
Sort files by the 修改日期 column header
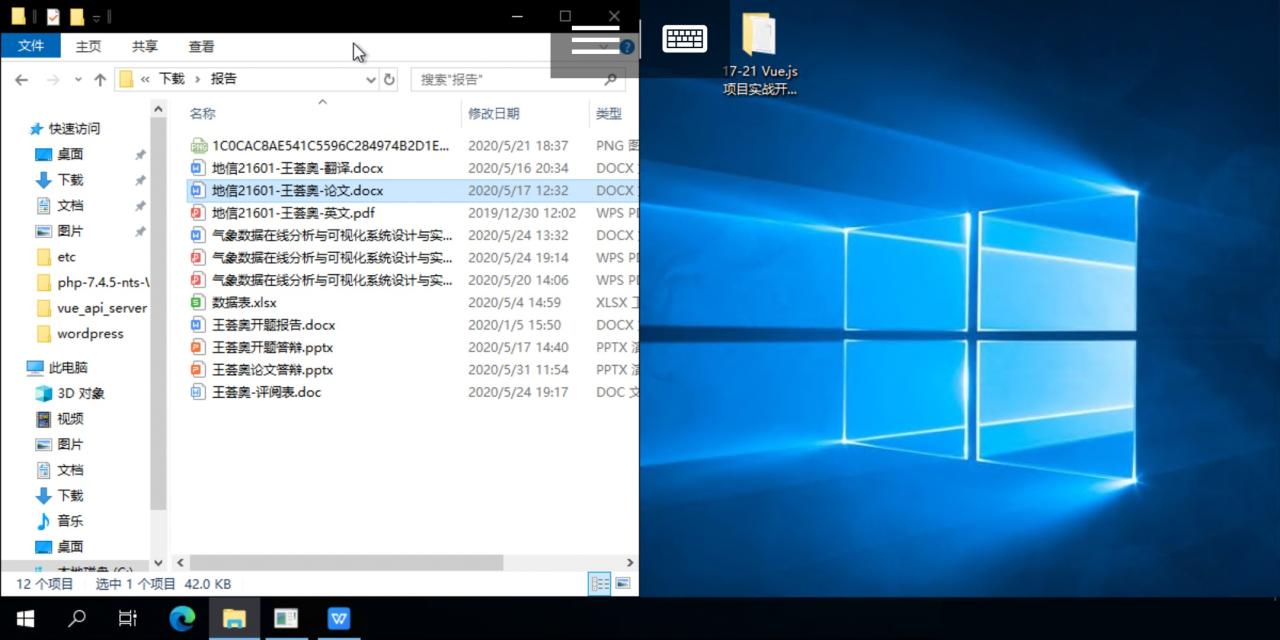496,113
